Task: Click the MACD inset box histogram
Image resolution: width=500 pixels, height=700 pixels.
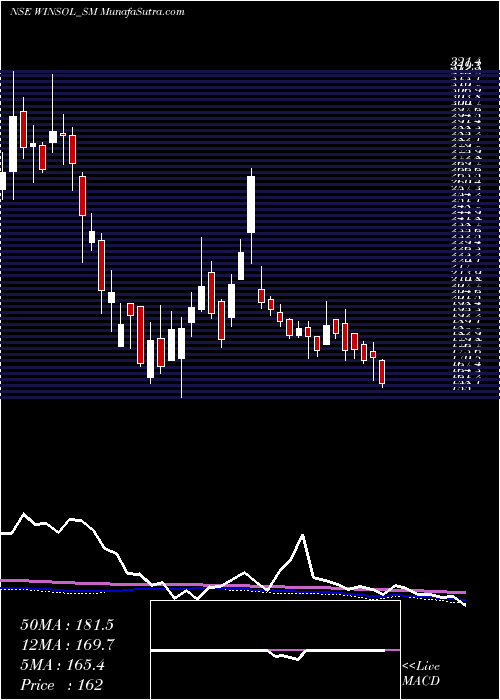Action: (275, 650)
